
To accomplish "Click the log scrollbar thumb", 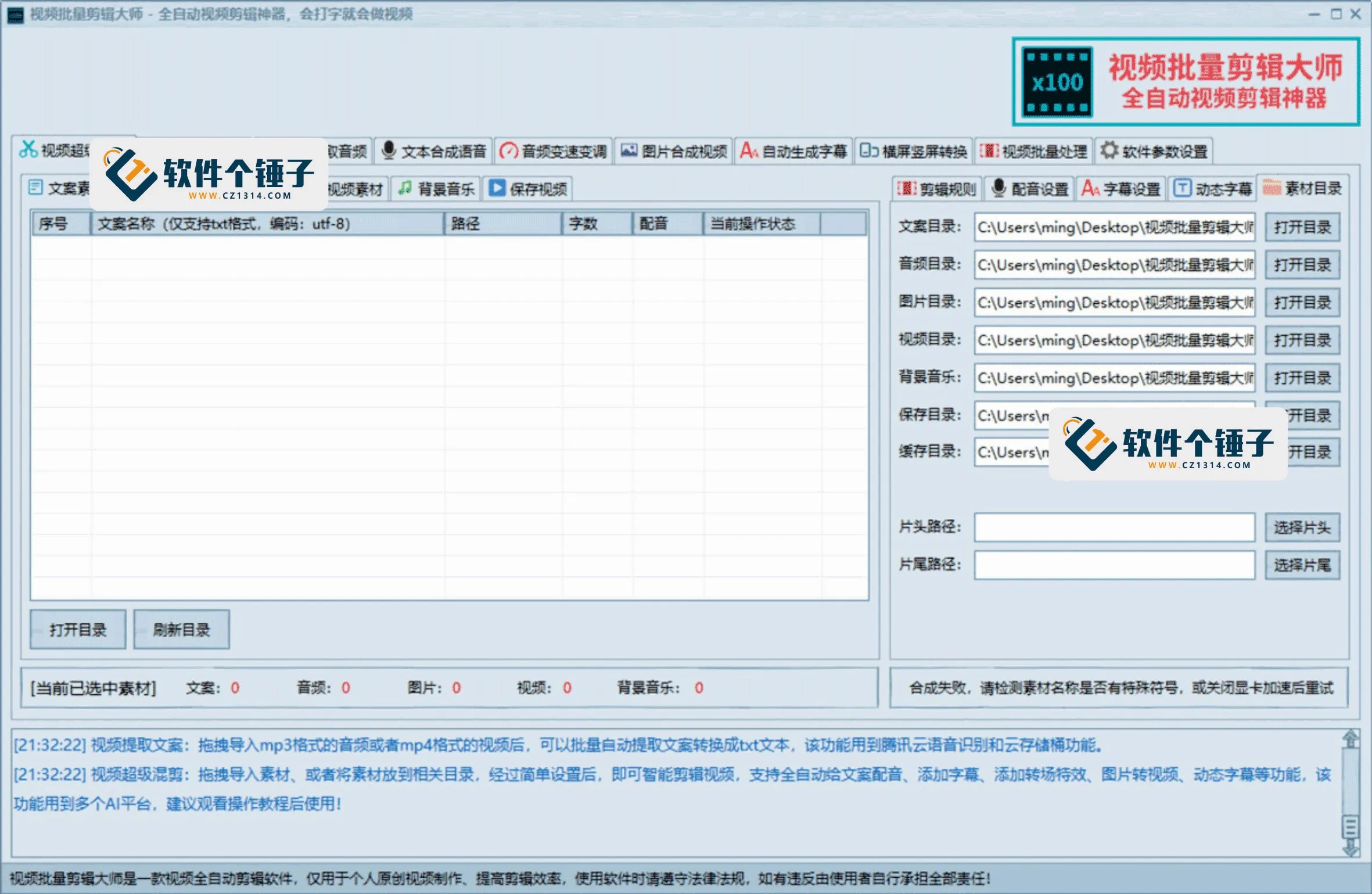I will 1351,827.
